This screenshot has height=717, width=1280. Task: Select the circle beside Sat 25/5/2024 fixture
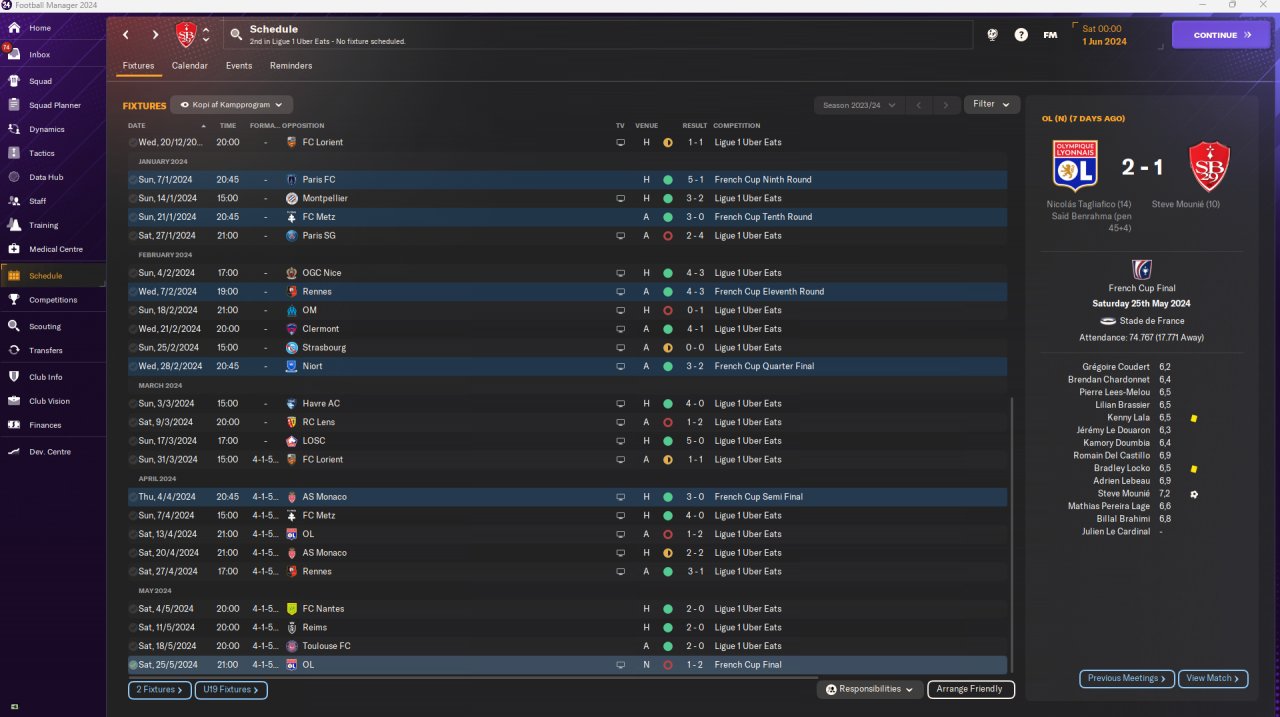point(133,665)
